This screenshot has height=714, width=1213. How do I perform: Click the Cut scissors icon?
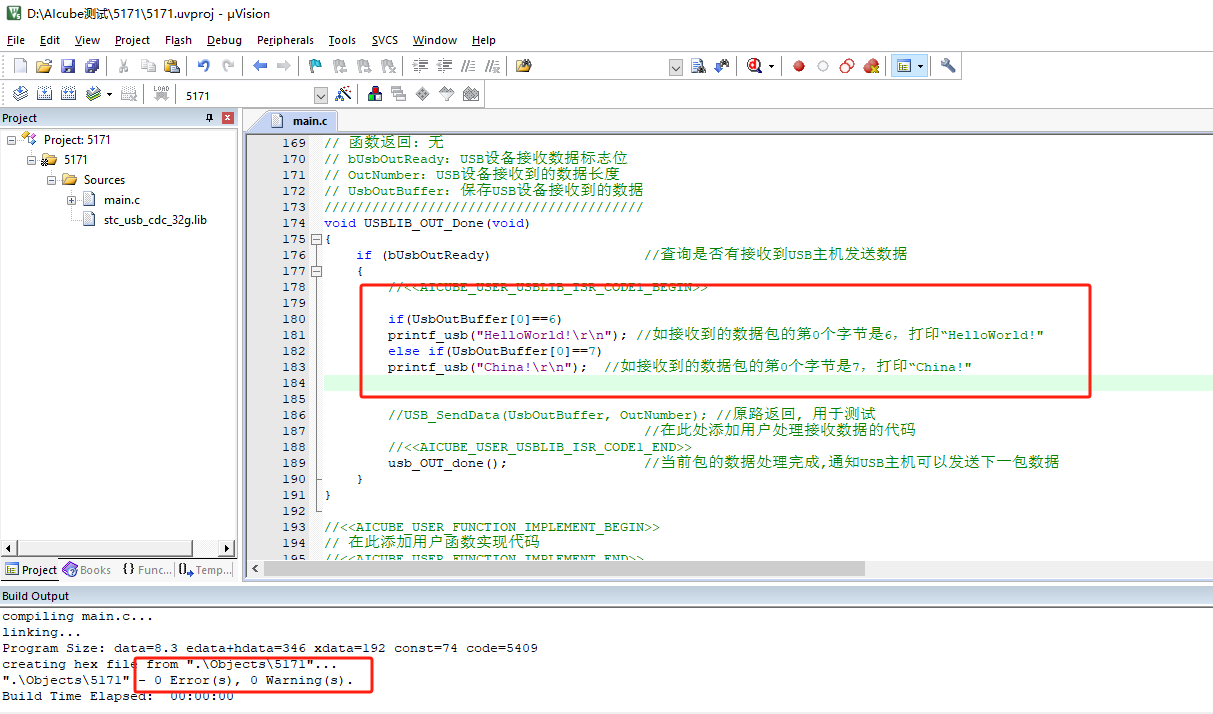tap(124, 66)
